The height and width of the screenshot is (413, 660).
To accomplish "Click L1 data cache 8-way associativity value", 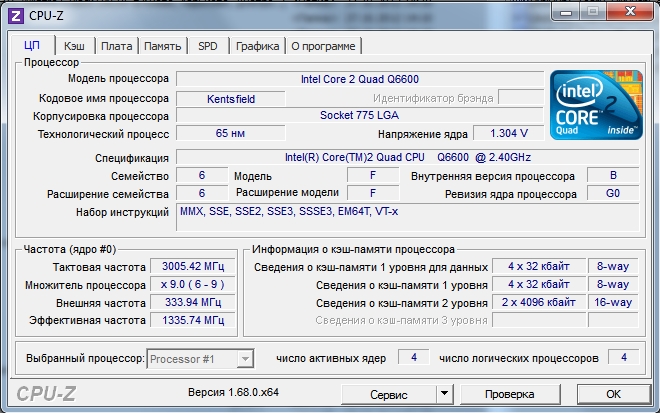I will (x=613, y=266).
